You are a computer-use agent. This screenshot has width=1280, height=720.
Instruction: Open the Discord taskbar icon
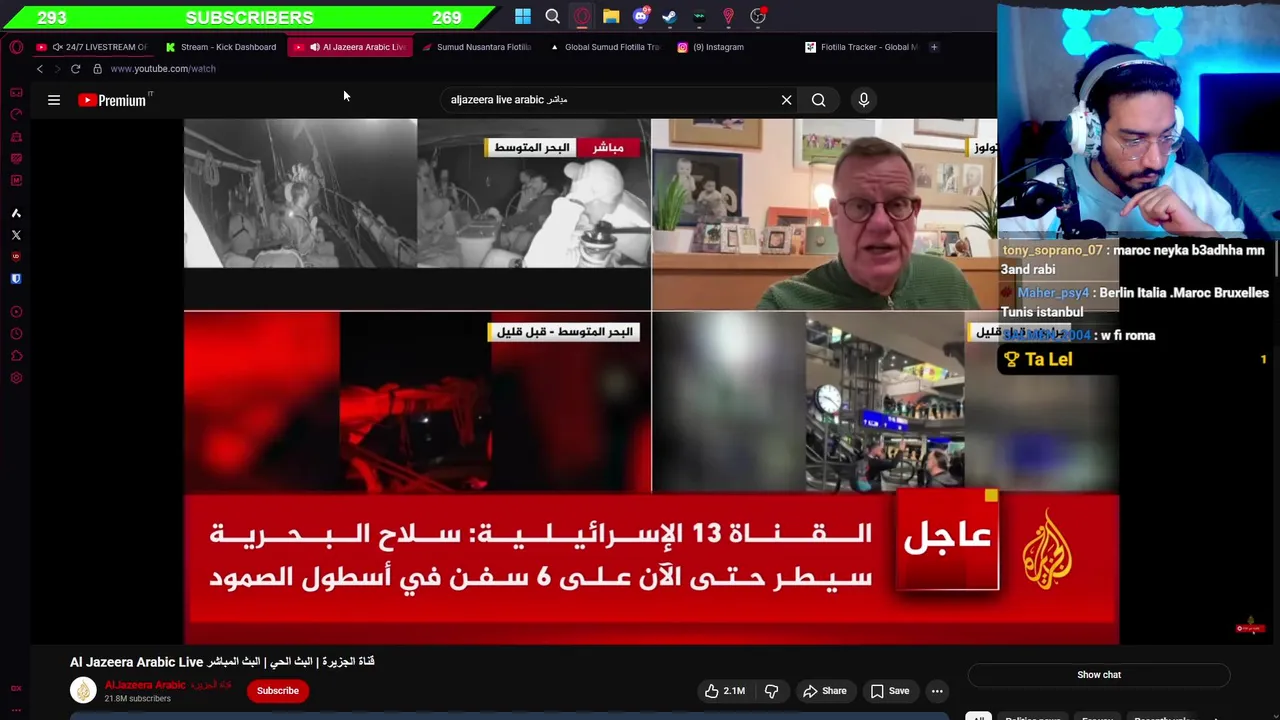pos(641,16)
